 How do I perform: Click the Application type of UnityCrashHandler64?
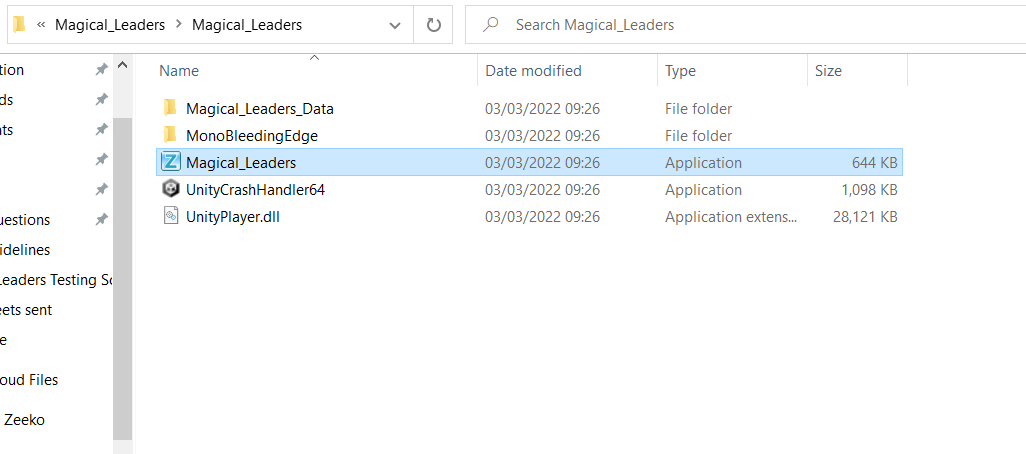(x=703, y=190)
